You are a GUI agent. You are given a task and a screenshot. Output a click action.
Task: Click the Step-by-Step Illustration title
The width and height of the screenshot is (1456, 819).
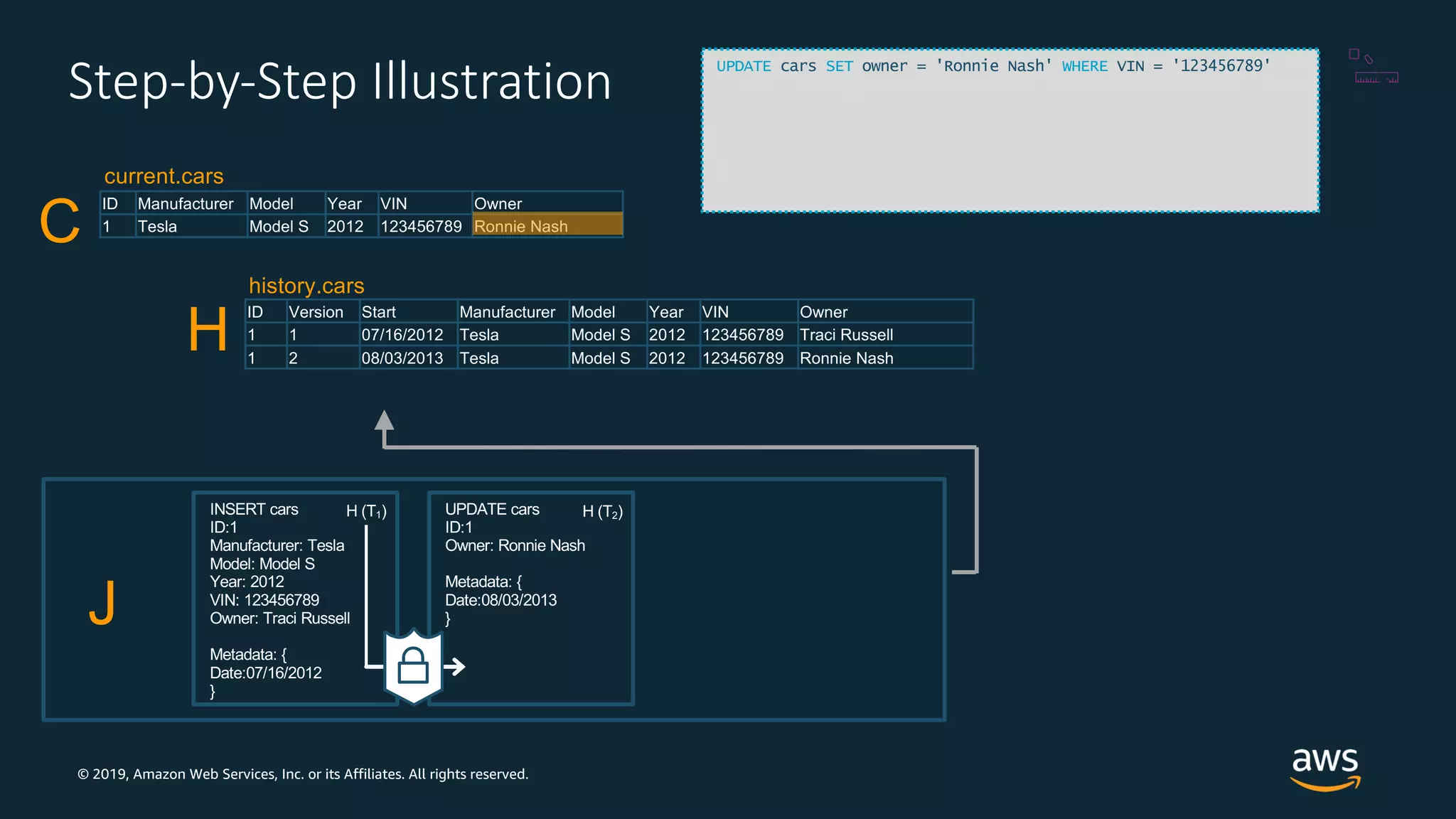tap(340, 81)
